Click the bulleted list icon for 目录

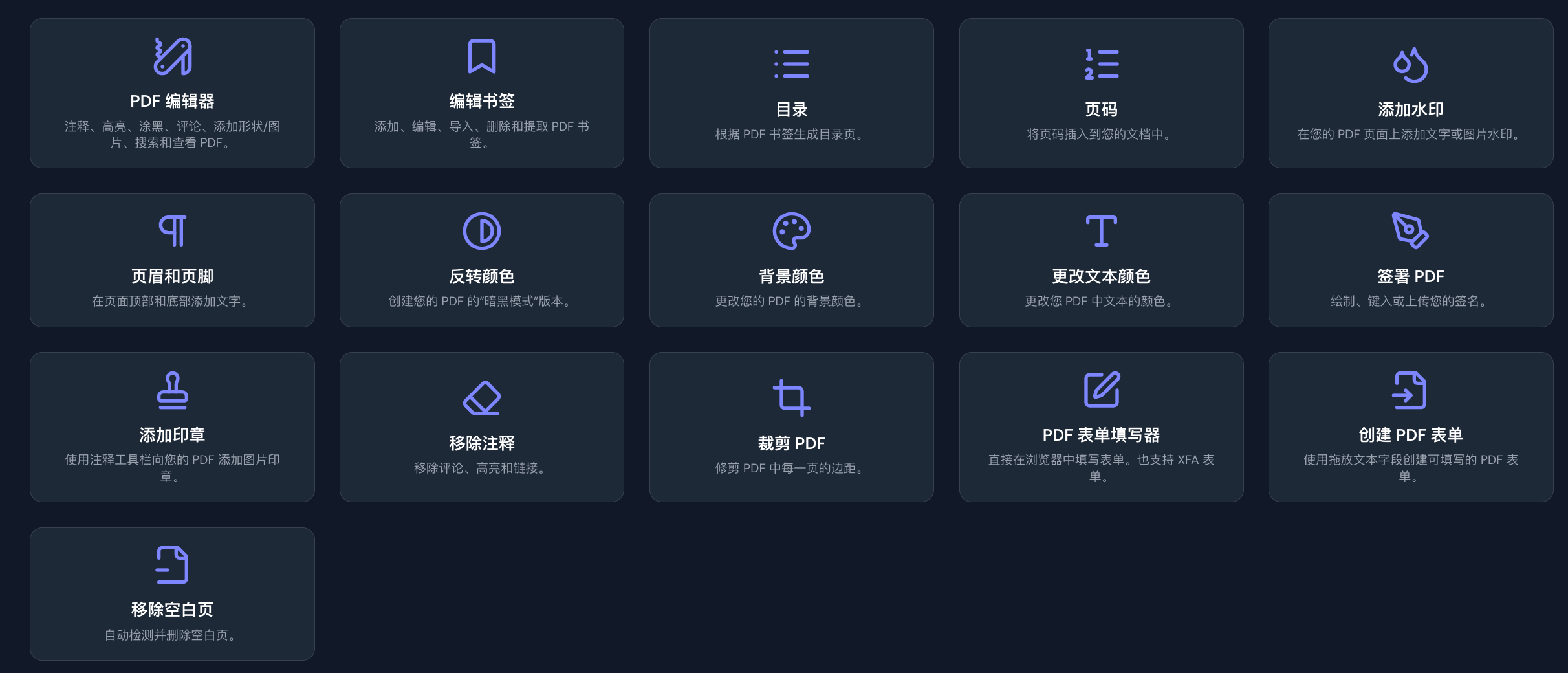(x=791, y=64)
